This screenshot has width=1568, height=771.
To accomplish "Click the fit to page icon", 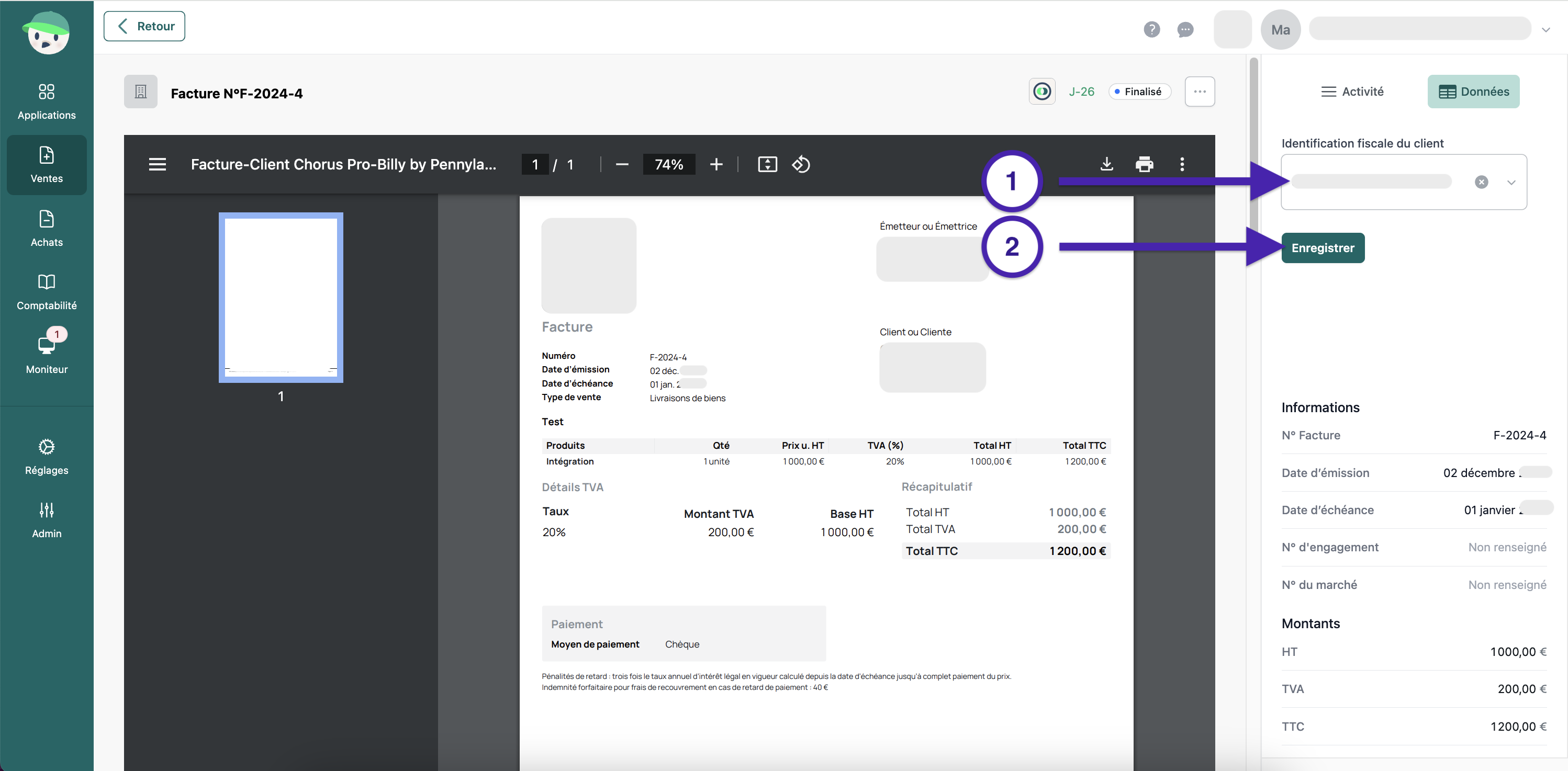I will click(767, 164).
